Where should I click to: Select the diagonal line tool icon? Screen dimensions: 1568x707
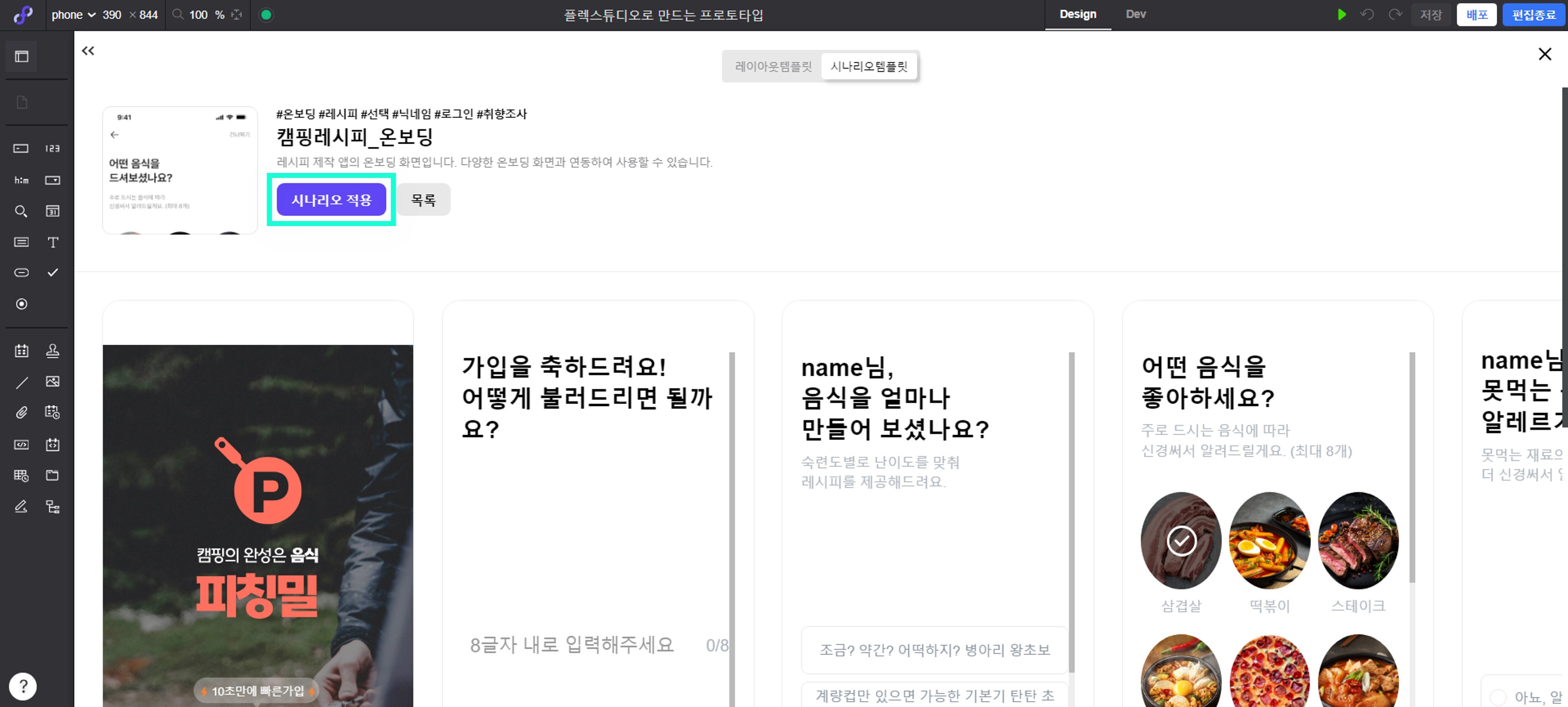[21, 383]
